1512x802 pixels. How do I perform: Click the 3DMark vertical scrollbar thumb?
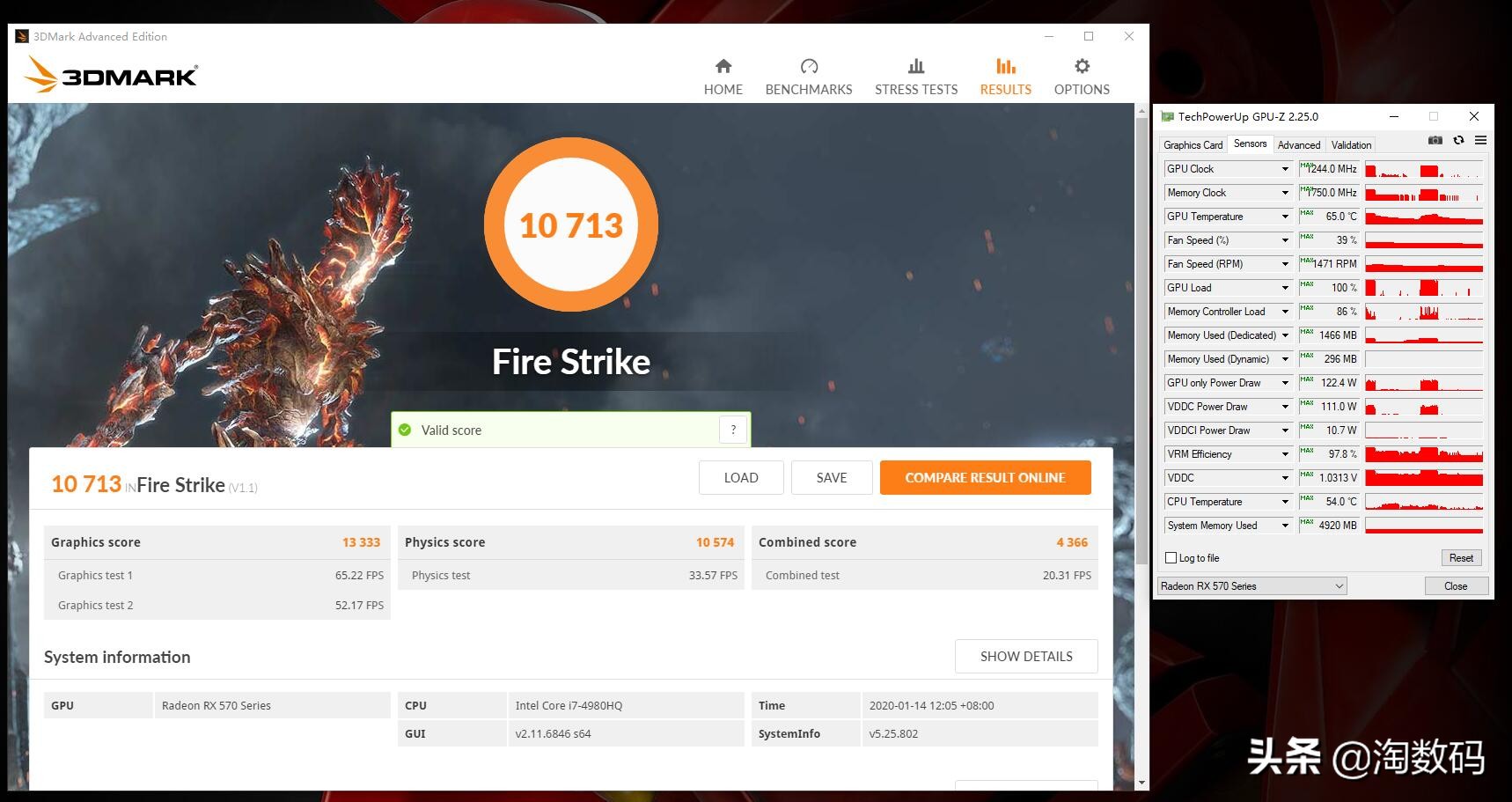1141,340
